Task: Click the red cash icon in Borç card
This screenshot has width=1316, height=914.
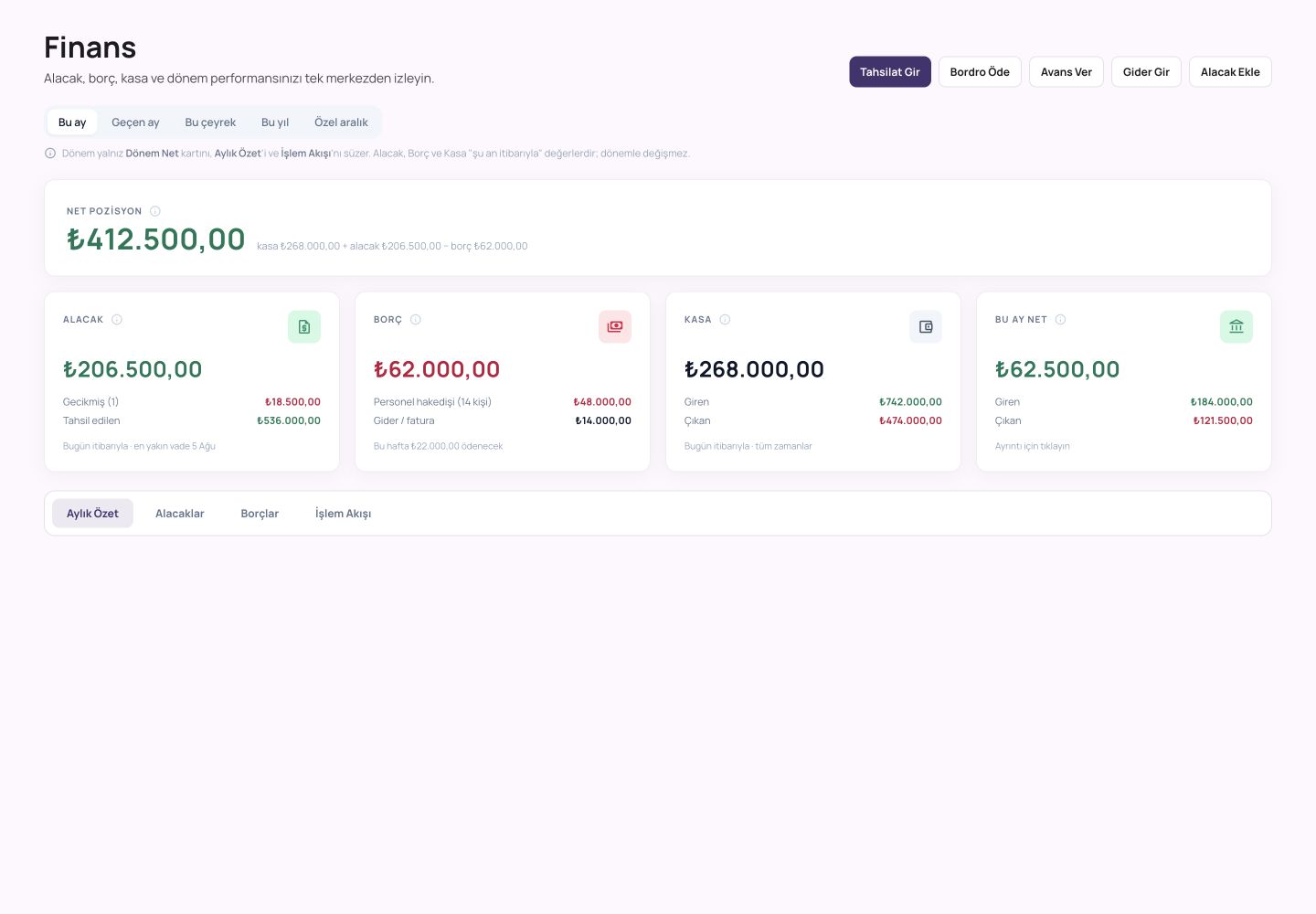Action: [x=615, y=327]
